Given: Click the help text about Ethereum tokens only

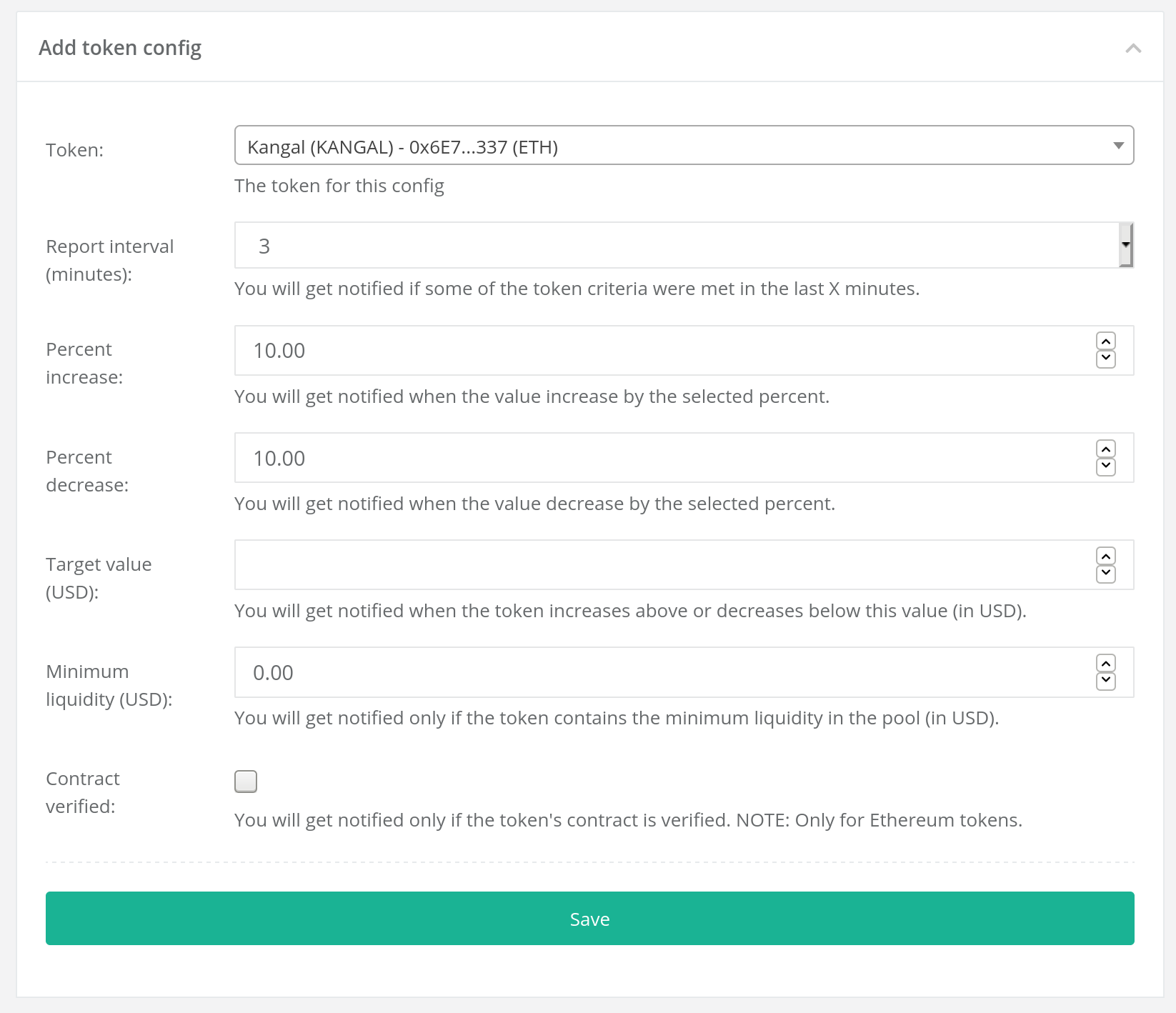Looking at the screenshot, I should point(628,820).
